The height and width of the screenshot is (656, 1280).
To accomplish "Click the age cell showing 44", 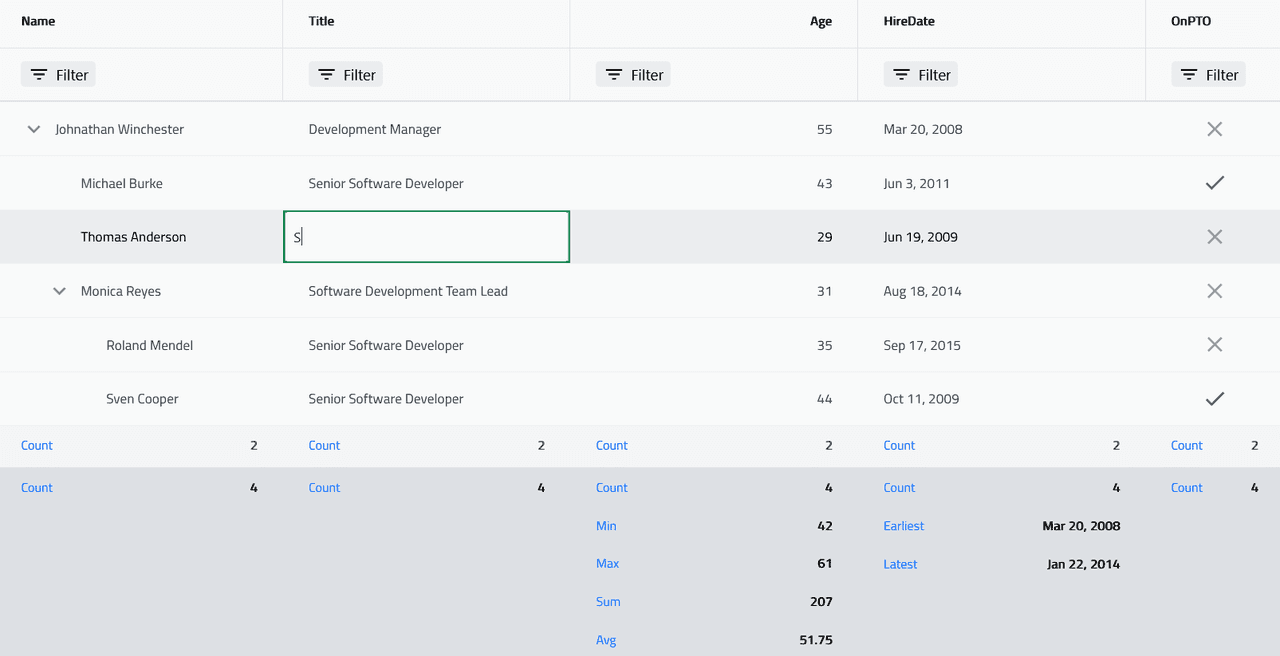I will (714, 399).
